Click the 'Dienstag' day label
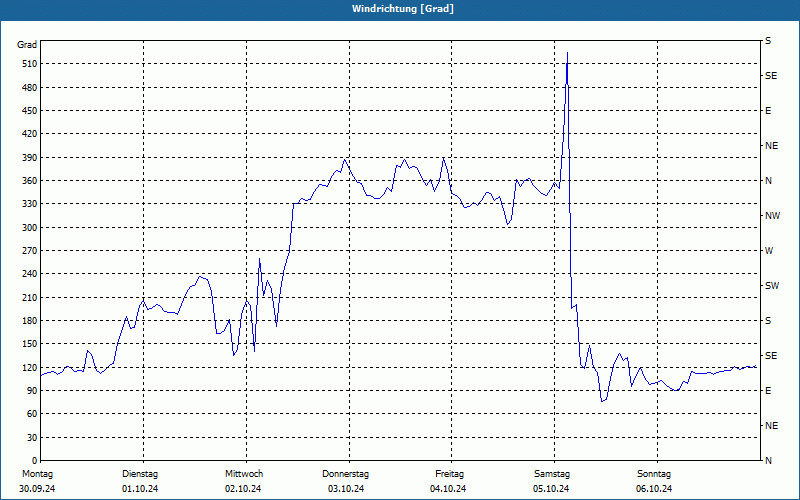 coord(140,474)
